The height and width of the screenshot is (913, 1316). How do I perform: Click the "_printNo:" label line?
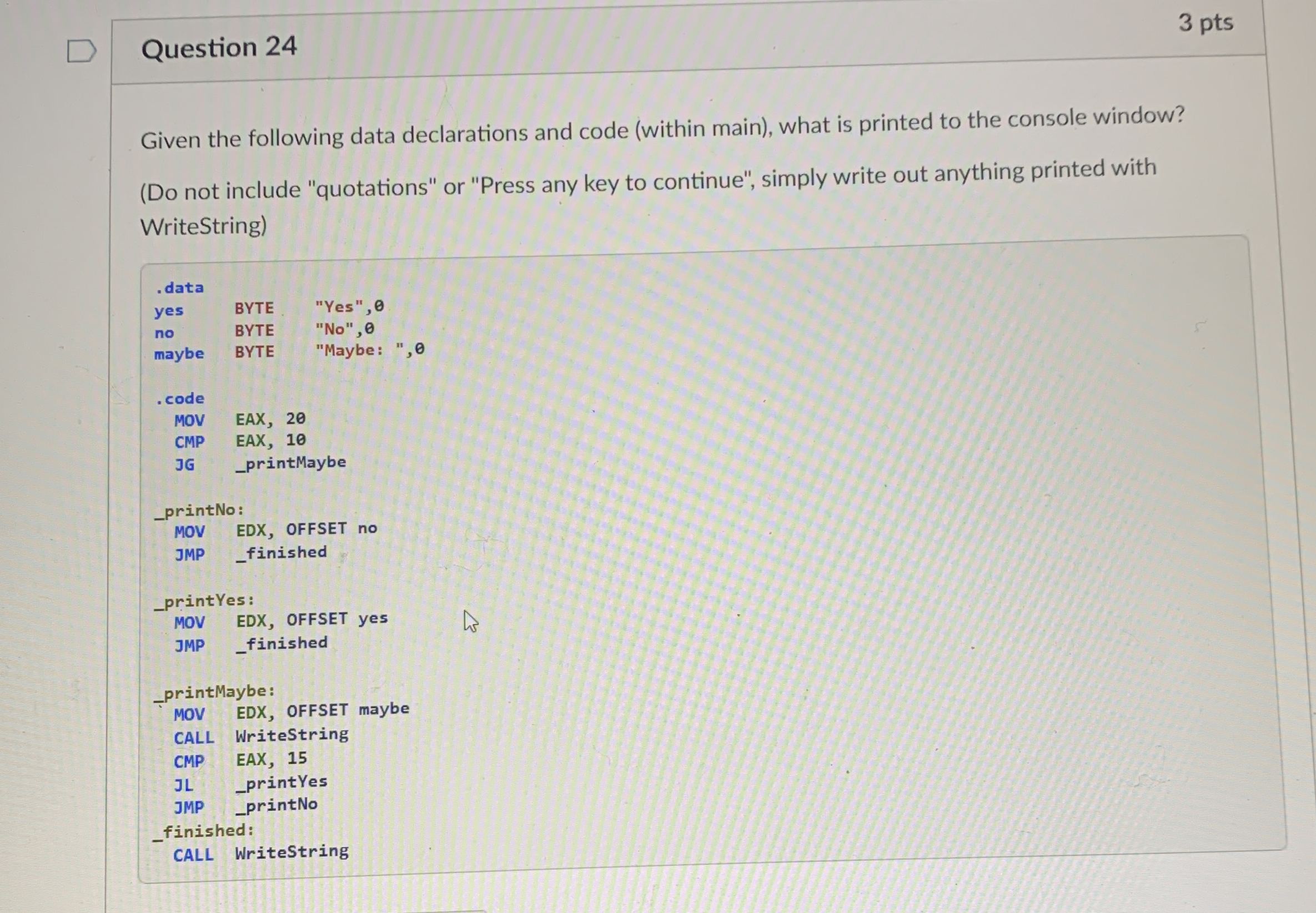[x=199, y=510]
